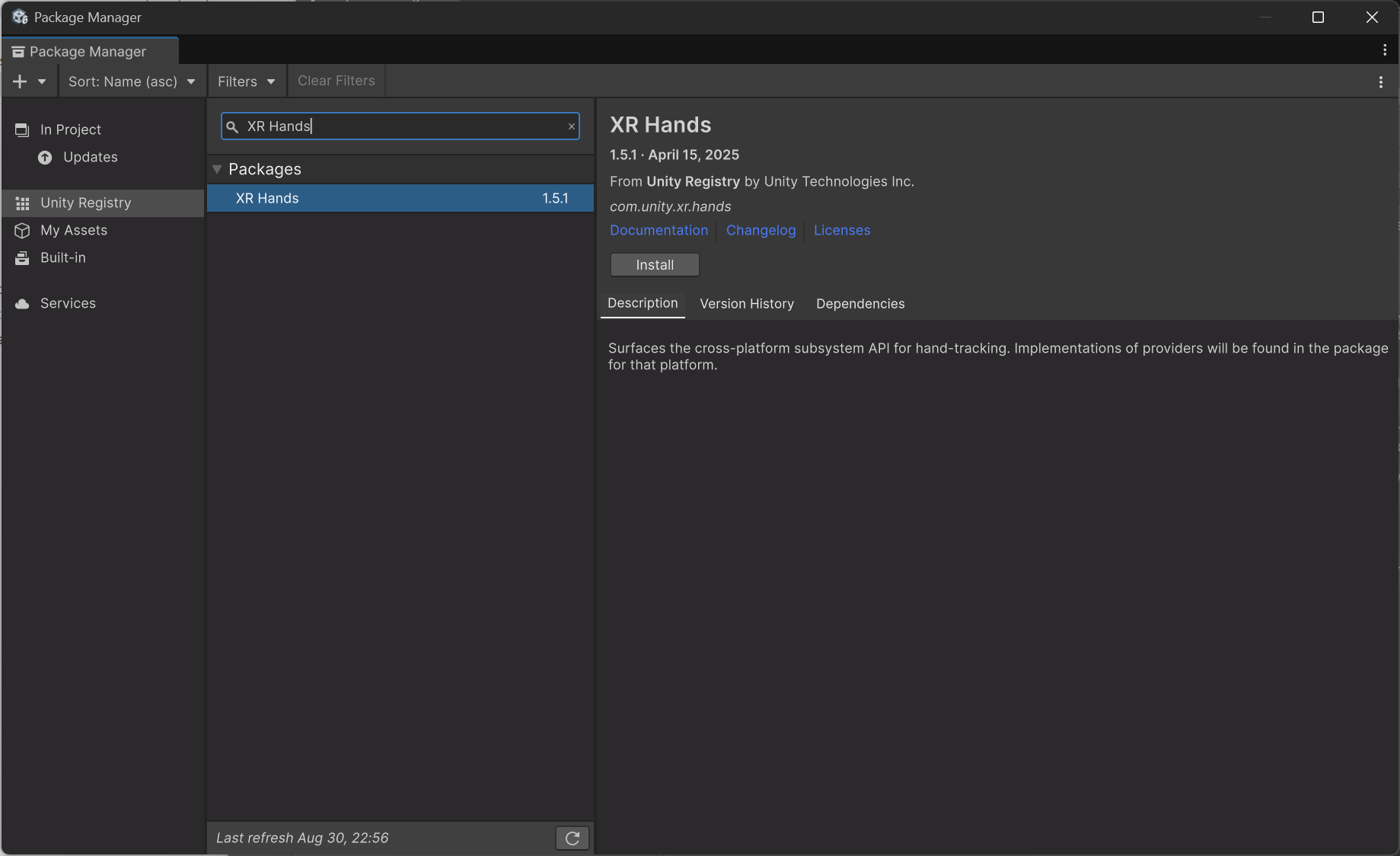Image resolution: width=1400 pixels, height=856 pixels.
Task: Click the Services cloud icon
Action: coord(22,304)
